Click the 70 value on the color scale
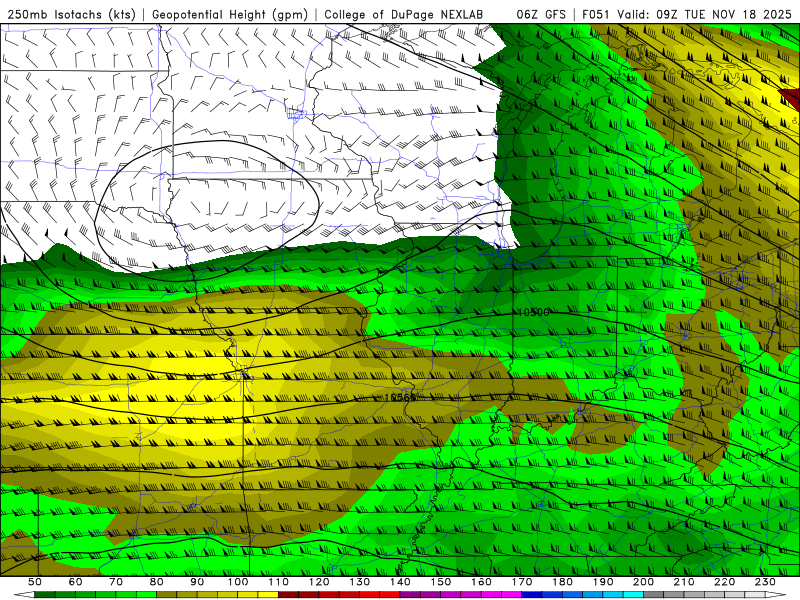 coord(116,582)
